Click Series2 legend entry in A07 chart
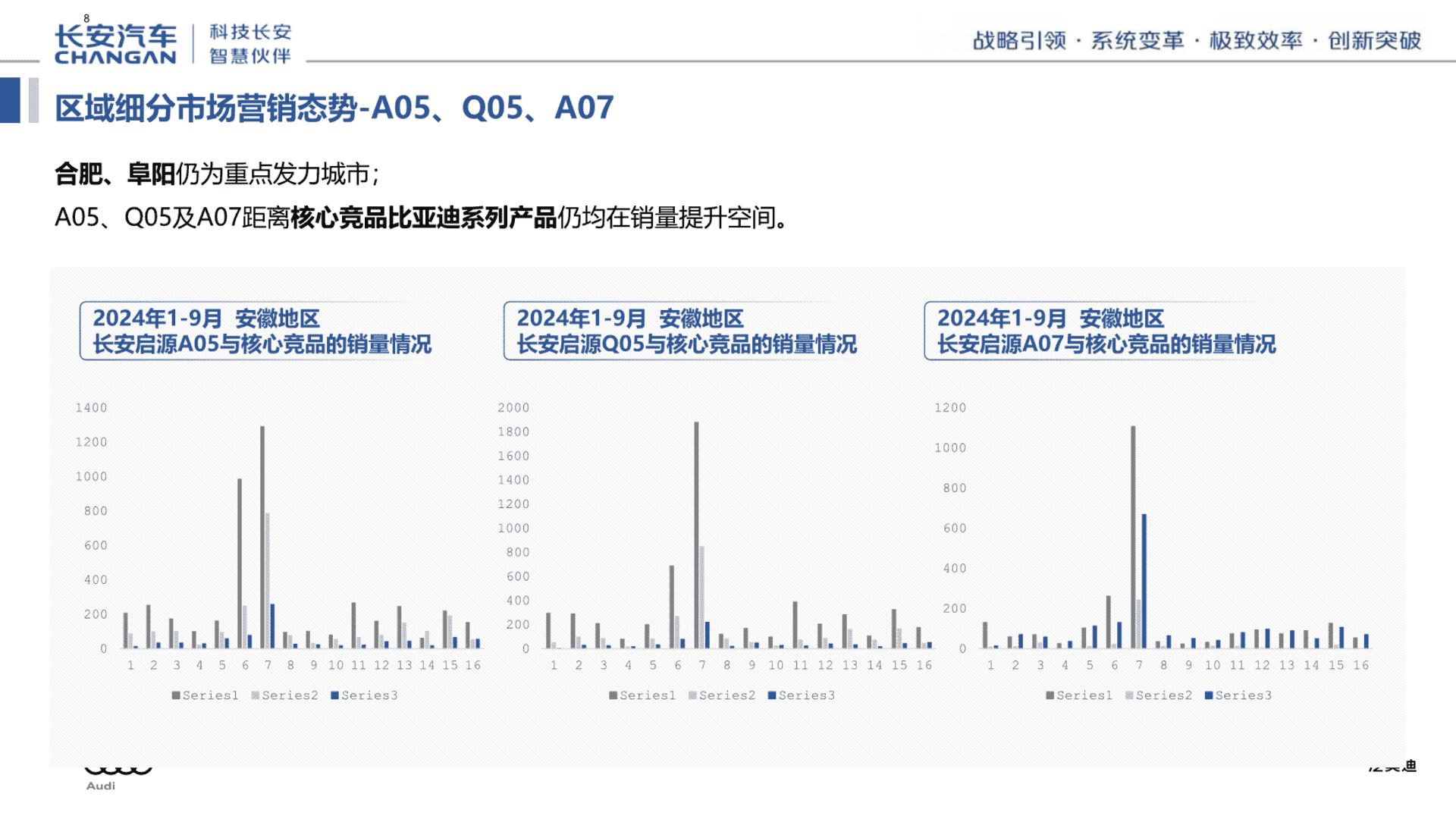This screenshot has height=819, width=1456. point(1159,695)
